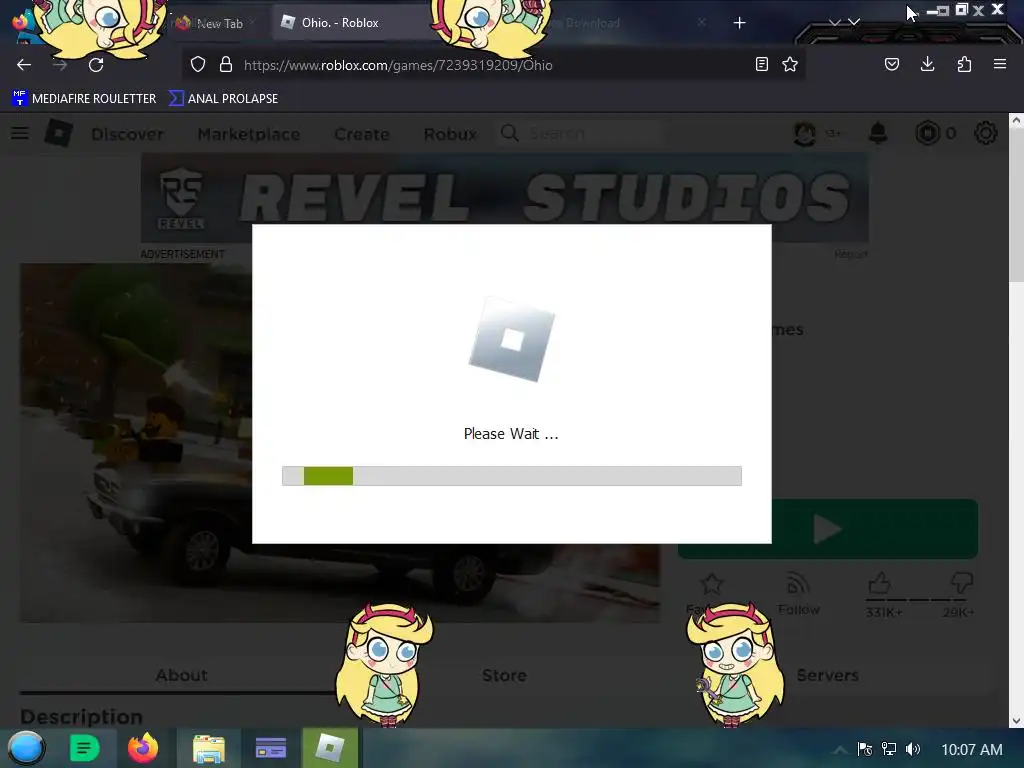Open Firefox from the taskbar
Image resolution: width=1024 pixels, height=768 pixels.
[x=143, y=748]
